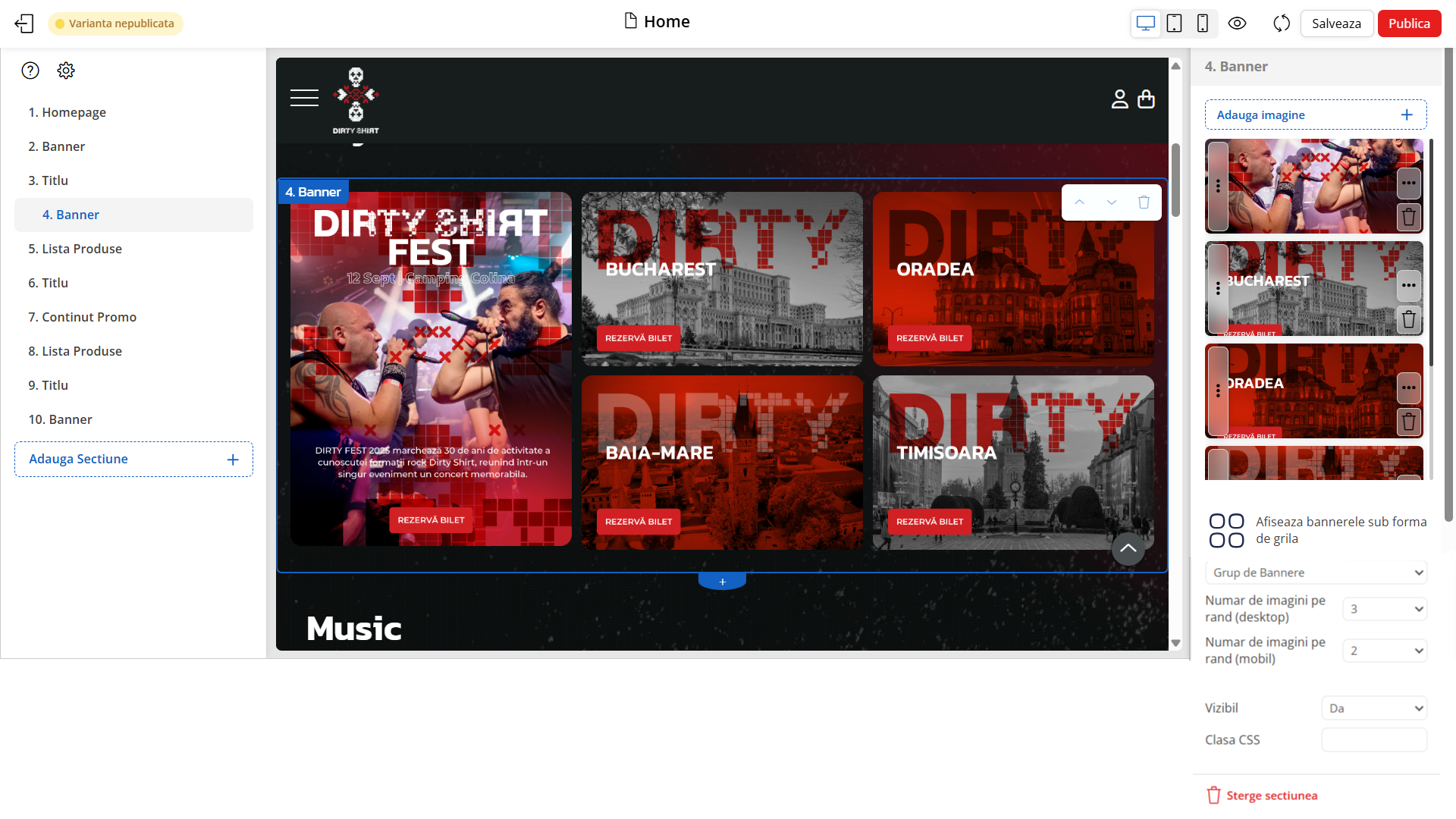Type in the Clasa CSS field
Viewport: 1456px width, 819px height.
point(1373,739)
